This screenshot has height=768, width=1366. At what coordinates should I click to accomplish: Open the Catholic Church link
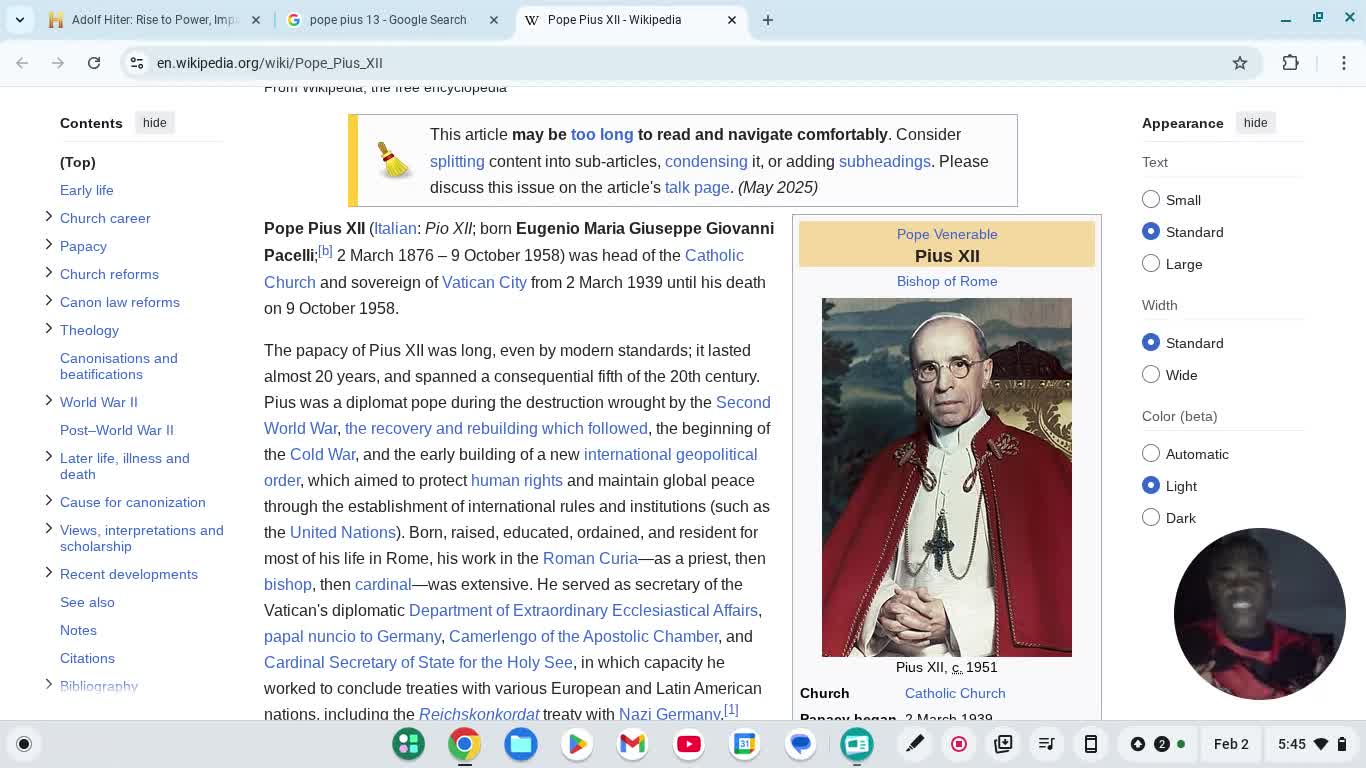(x=713, y=255)
